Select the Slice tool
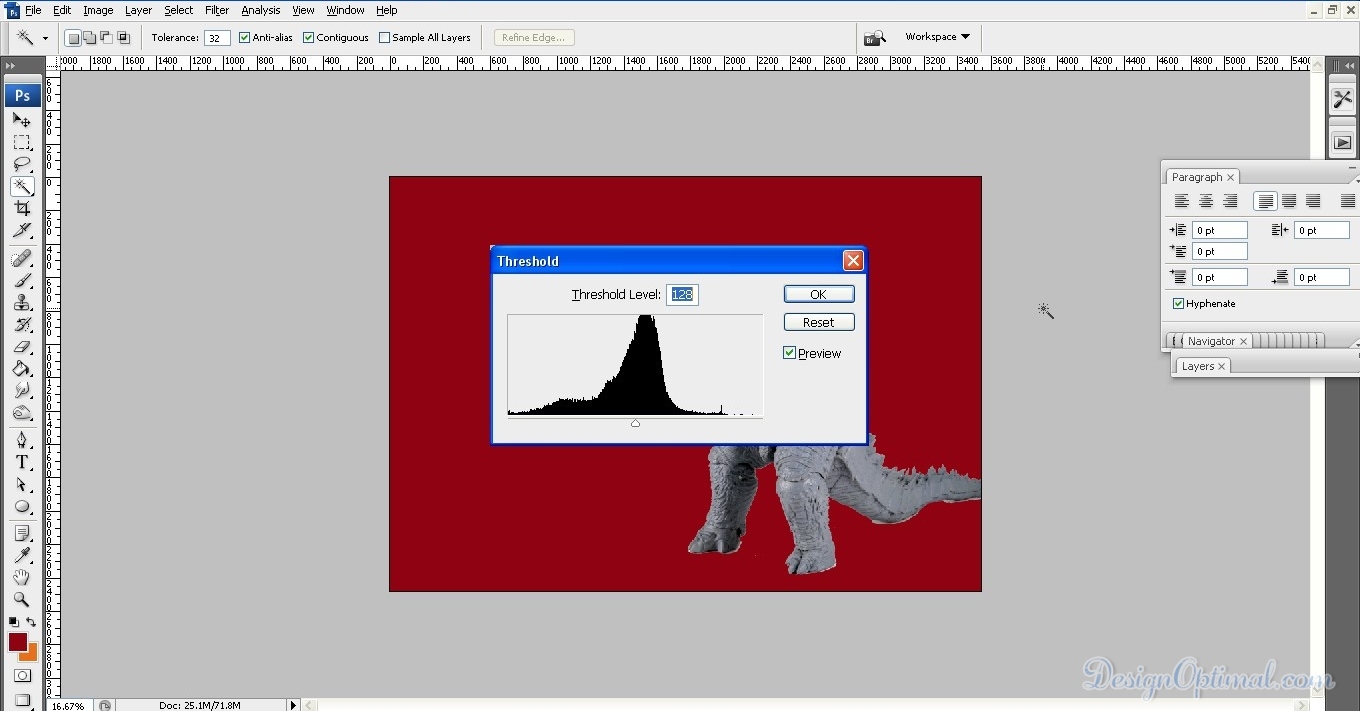 [x=22, y=230]
